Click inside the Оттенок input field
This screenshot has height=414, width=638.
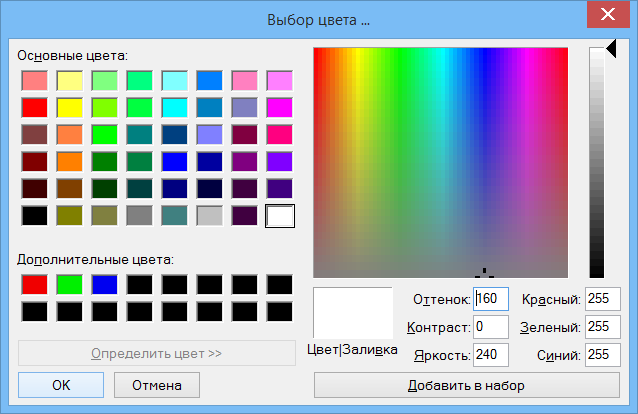pos(492,299)
